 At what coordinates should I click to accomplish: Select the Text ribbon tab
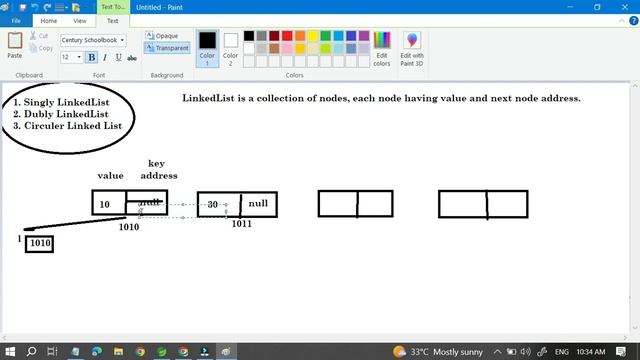pos(113,21)
